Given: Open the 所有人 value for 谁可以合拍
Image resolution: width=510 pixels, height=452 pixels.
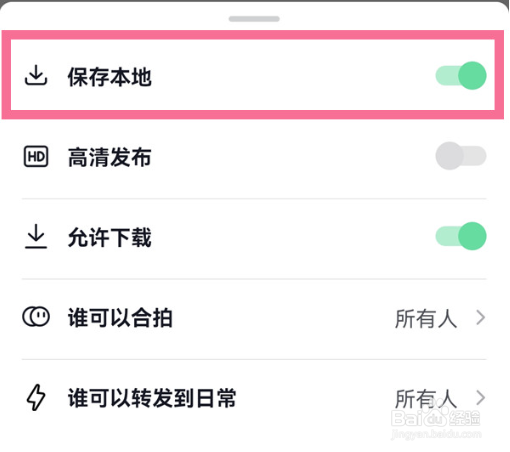Looking at the screenshot, I should [426, 319].
